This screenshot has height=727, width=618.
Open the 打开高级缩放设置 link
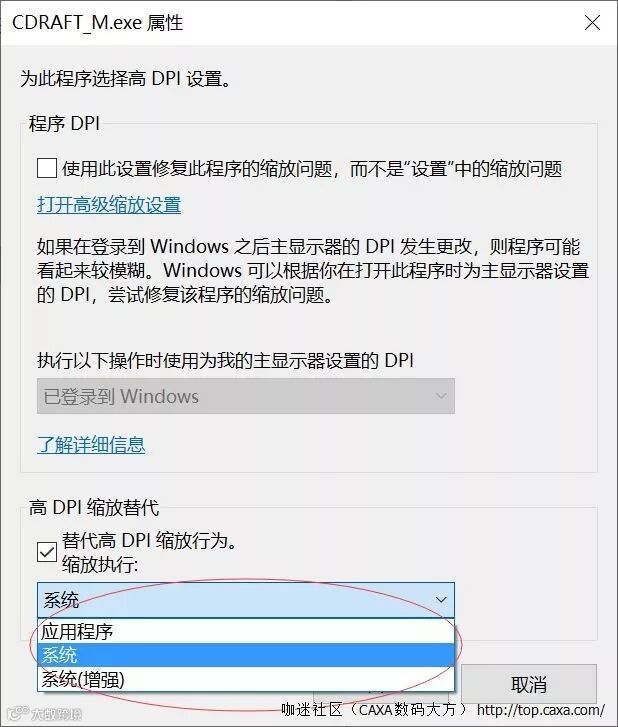click(x=109, y=205)
